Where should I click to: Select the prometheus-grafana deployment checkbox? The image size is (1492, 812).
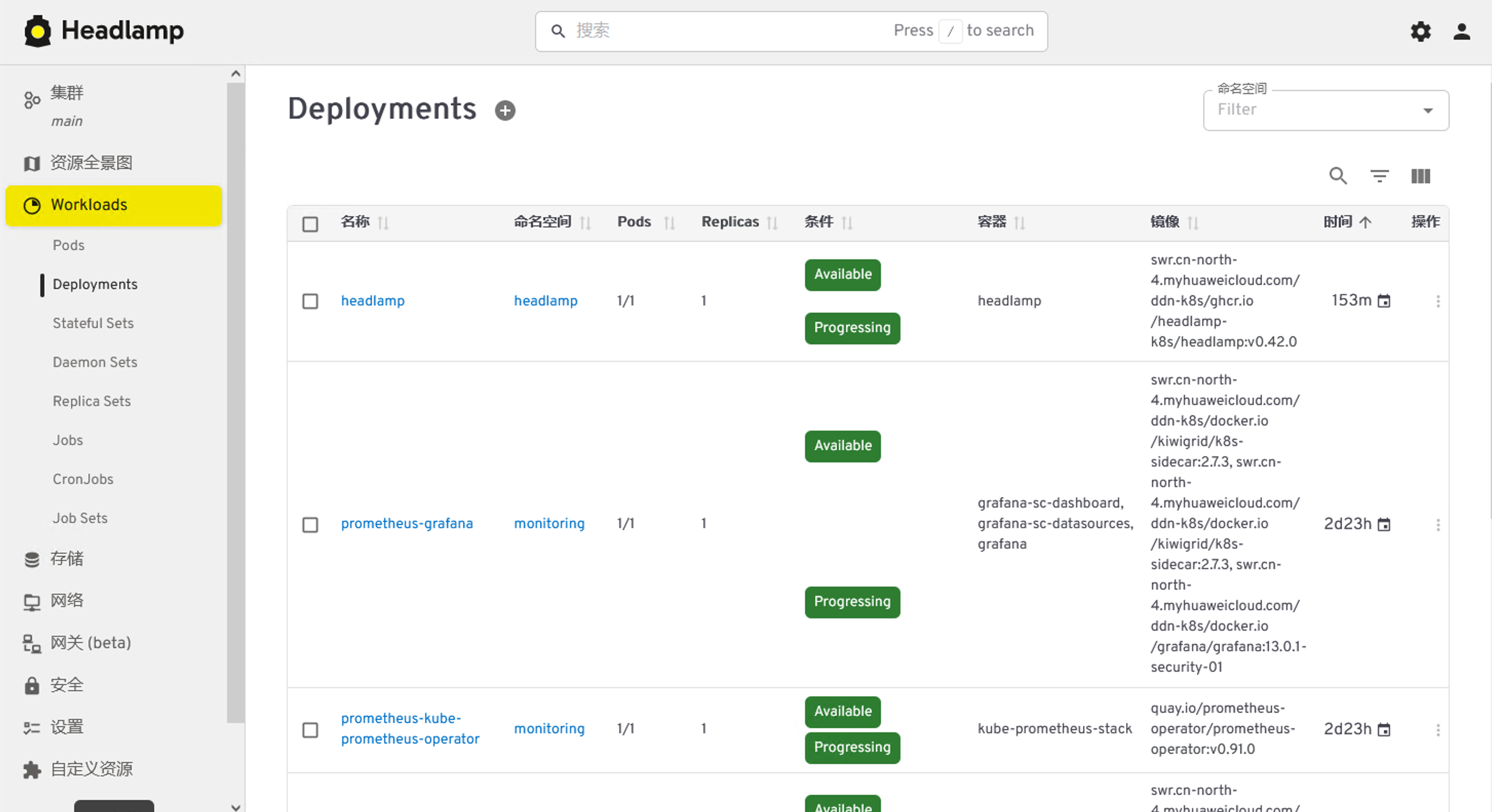[311, 525]
